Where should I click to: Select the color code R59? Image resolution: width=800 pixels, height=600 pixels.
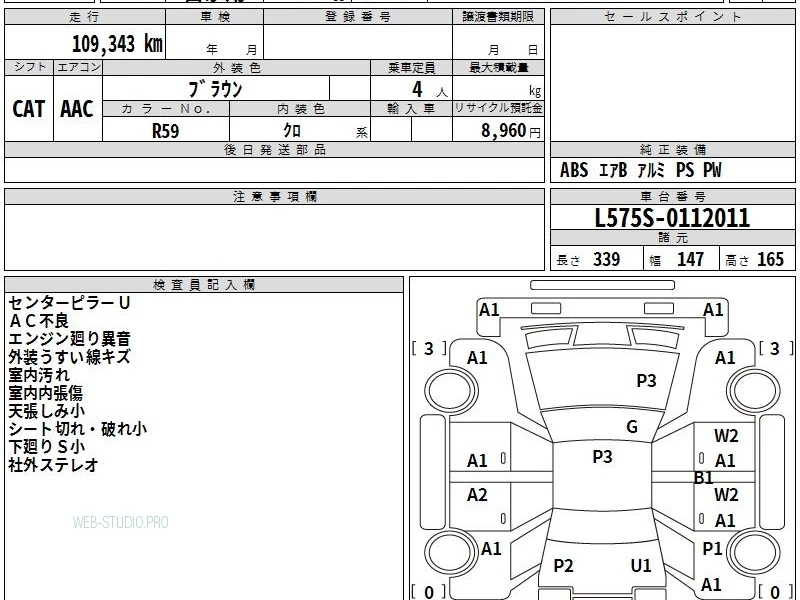coord(166,131)
